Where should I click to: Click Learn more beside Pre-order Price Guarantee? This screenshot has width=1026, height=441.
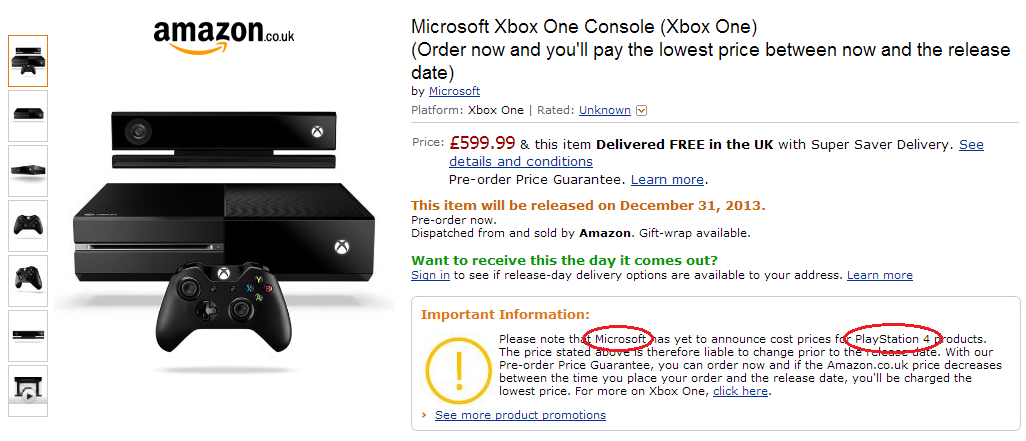click(667, 180)
